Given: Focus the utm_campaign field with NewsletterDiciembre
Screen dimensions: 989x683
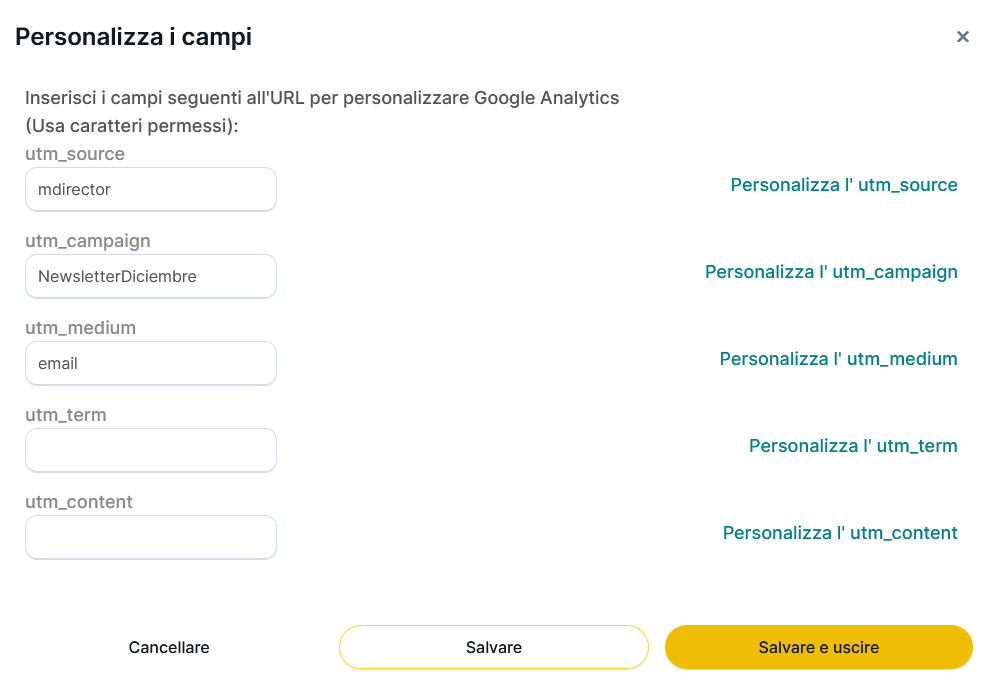Looking at the screenshot, I should (x=151, y=276).
